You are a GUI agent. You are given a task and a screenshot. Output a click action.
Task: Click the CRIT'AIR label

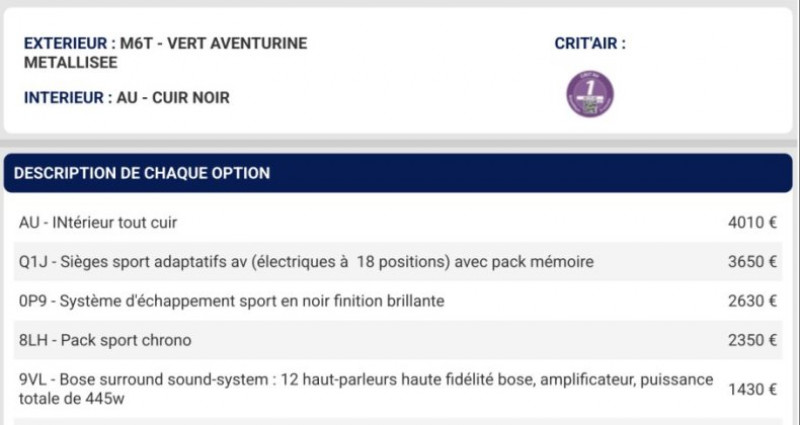tap(590, 44)
